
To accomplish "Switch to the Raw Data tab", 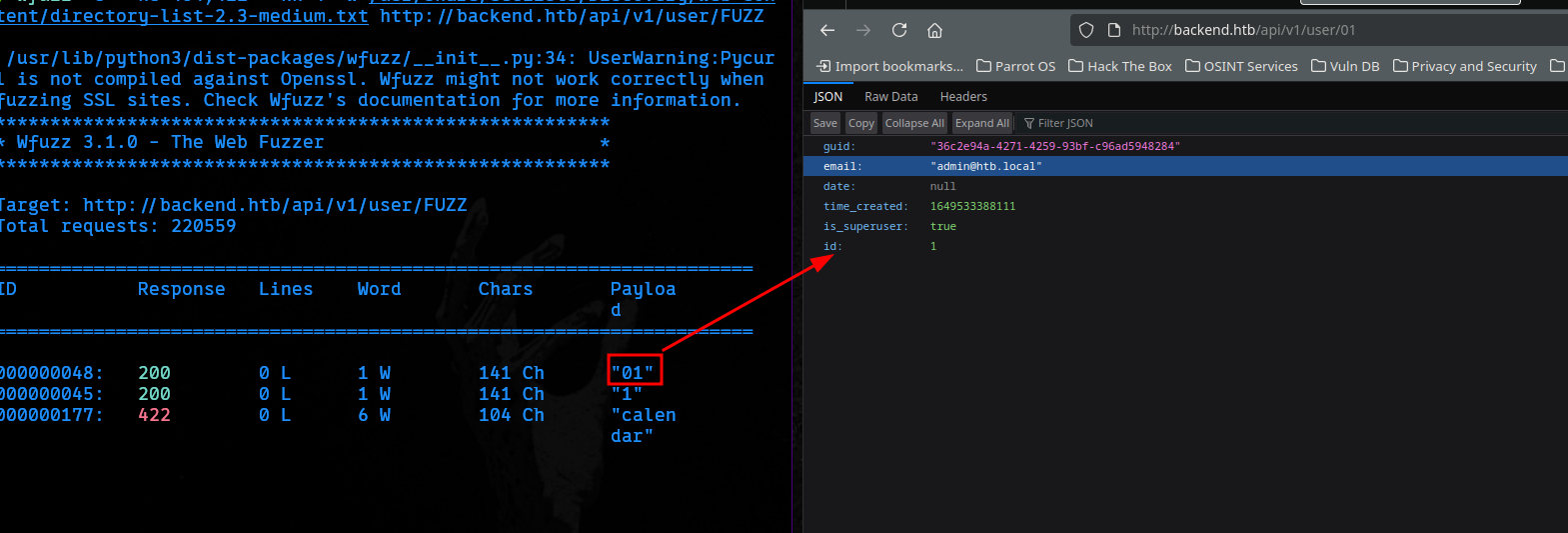I will point(890,97).
